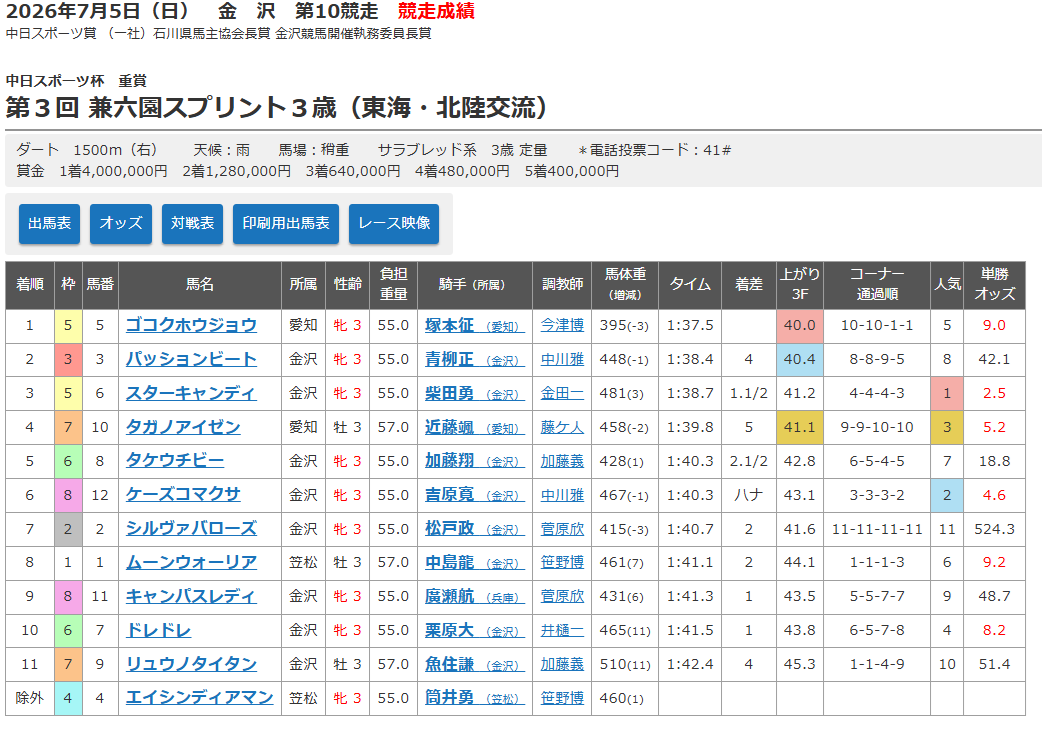Image resolution: width=1042 pixels, height=730 pixels.
Task: Open trainer 中川雅 in ケーズコマクサ row
Action: tap(562, 495)
